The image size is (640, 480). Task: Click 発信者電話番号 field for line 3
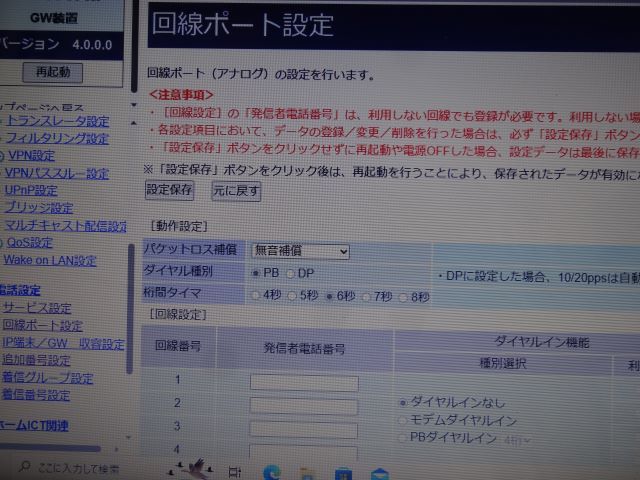(304, 430)
